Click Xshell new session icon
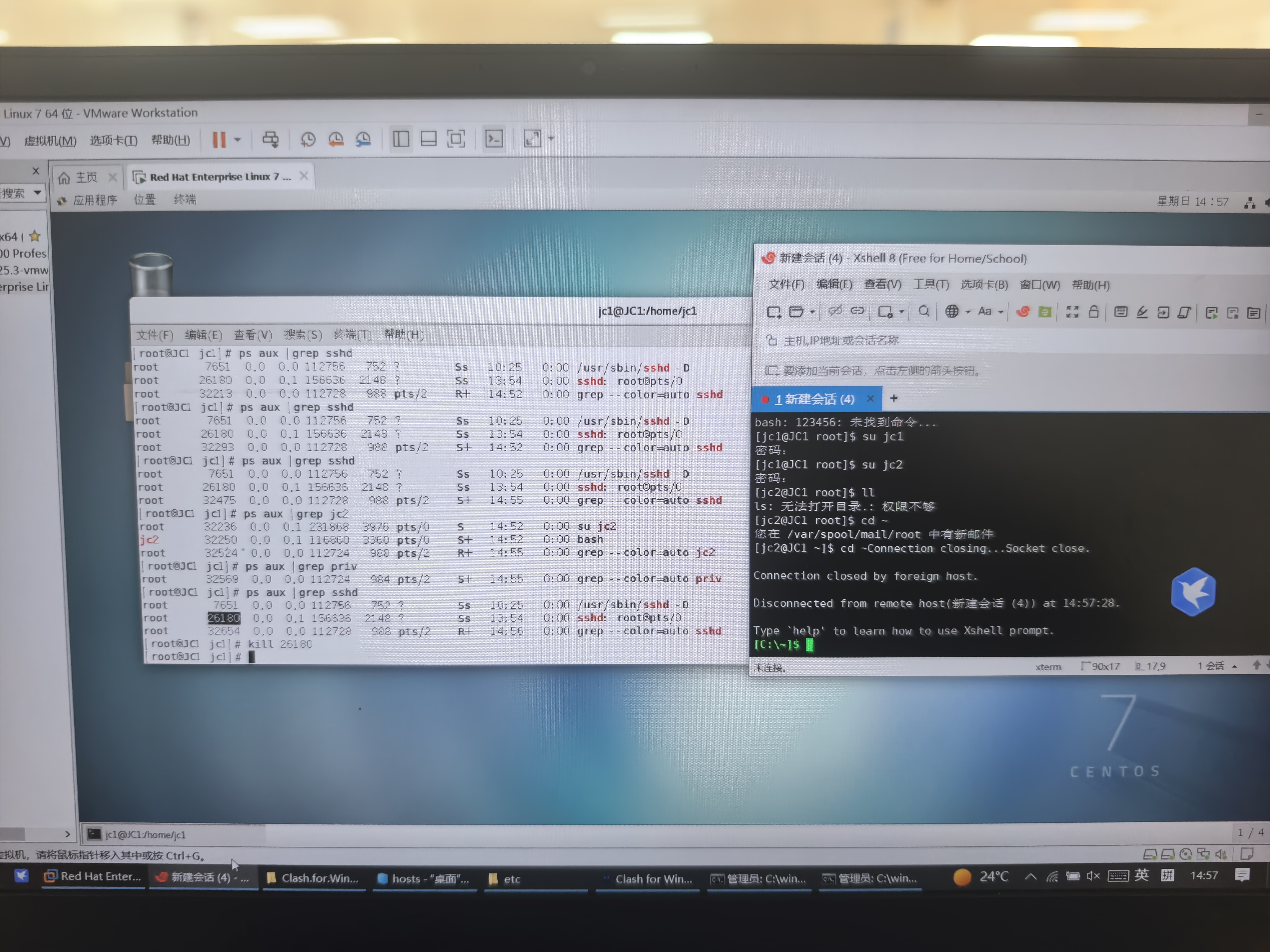Screen dimensions: 1270x952 point(773,311)
